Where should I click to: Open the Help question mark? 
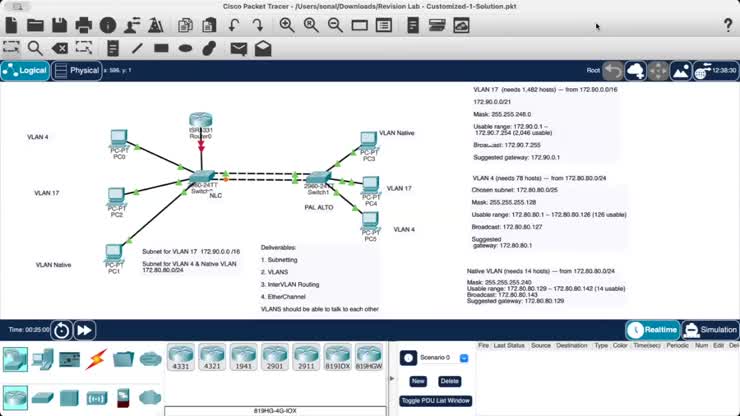(x=728, y=25)
